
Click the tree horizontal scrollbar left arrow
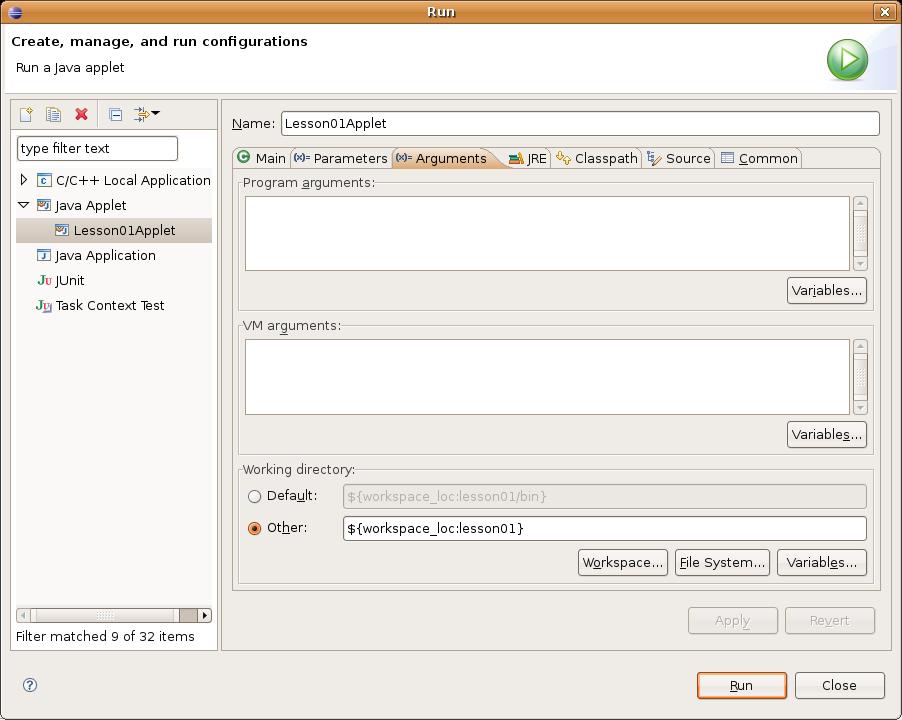(23, 615)
